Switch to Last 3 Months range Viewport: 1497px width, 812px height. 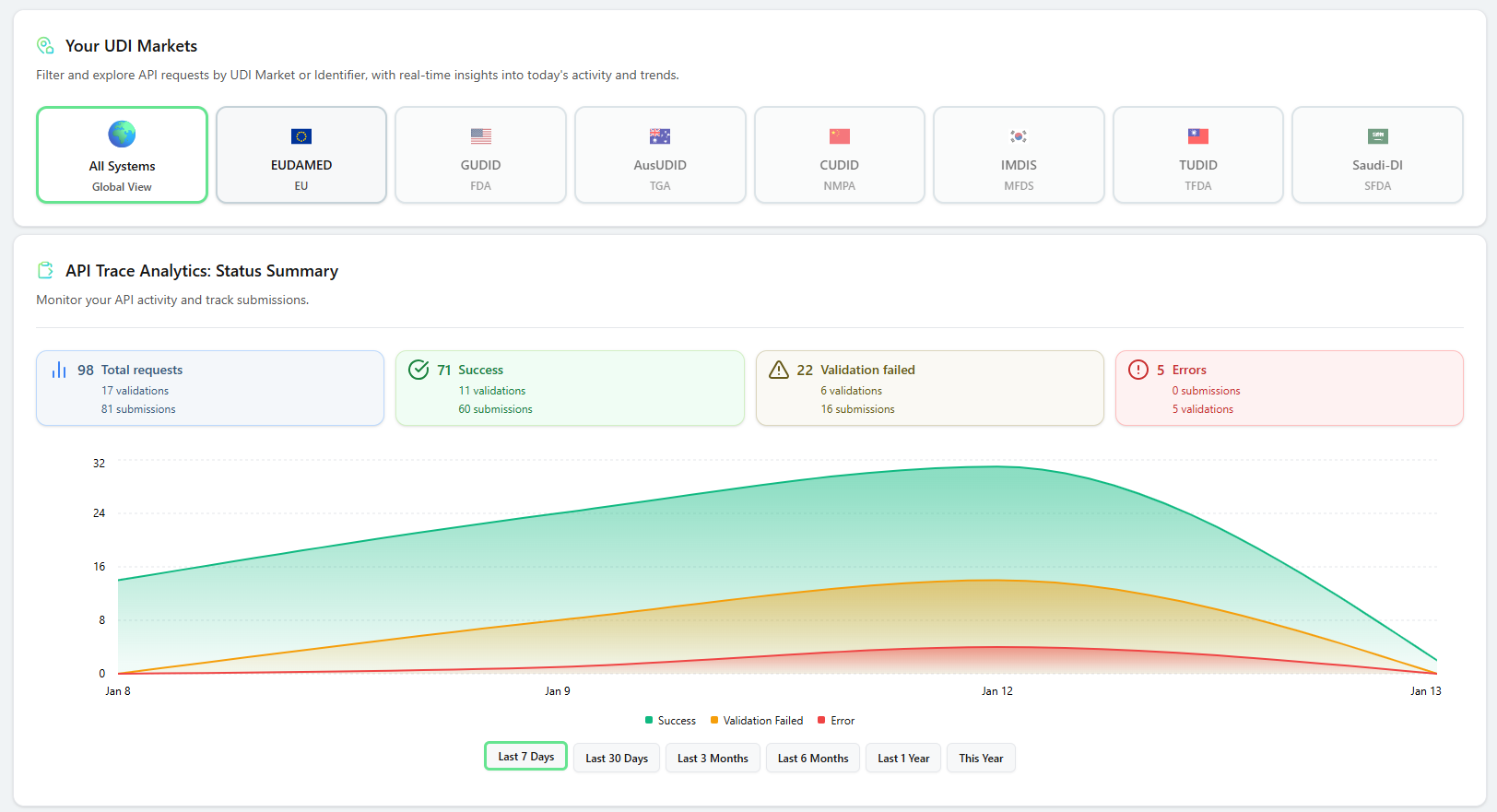pos(713,758)
